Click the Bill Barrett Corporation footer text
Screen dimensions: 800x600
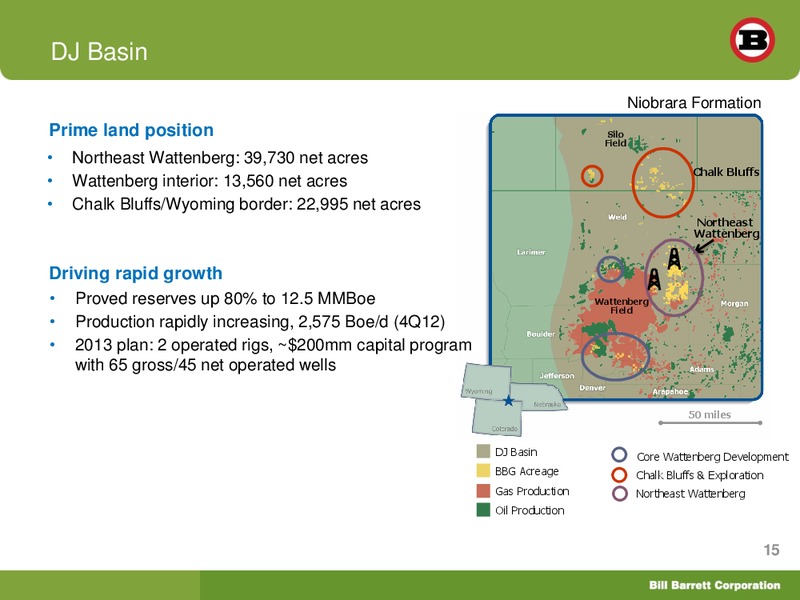(x=714, y=585)
